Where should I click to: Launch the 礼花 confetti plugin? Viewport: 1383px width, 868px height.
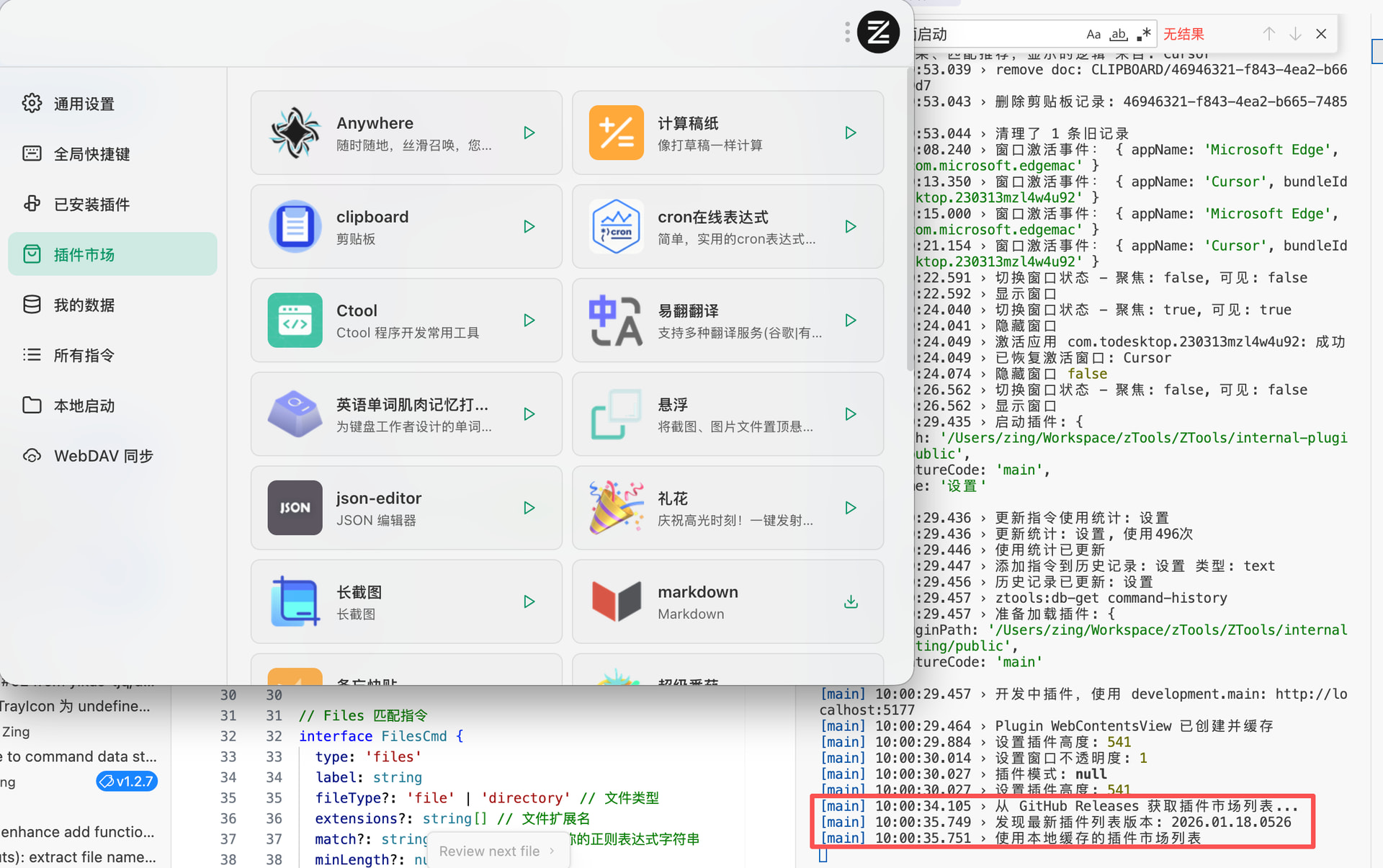point(851,508)
